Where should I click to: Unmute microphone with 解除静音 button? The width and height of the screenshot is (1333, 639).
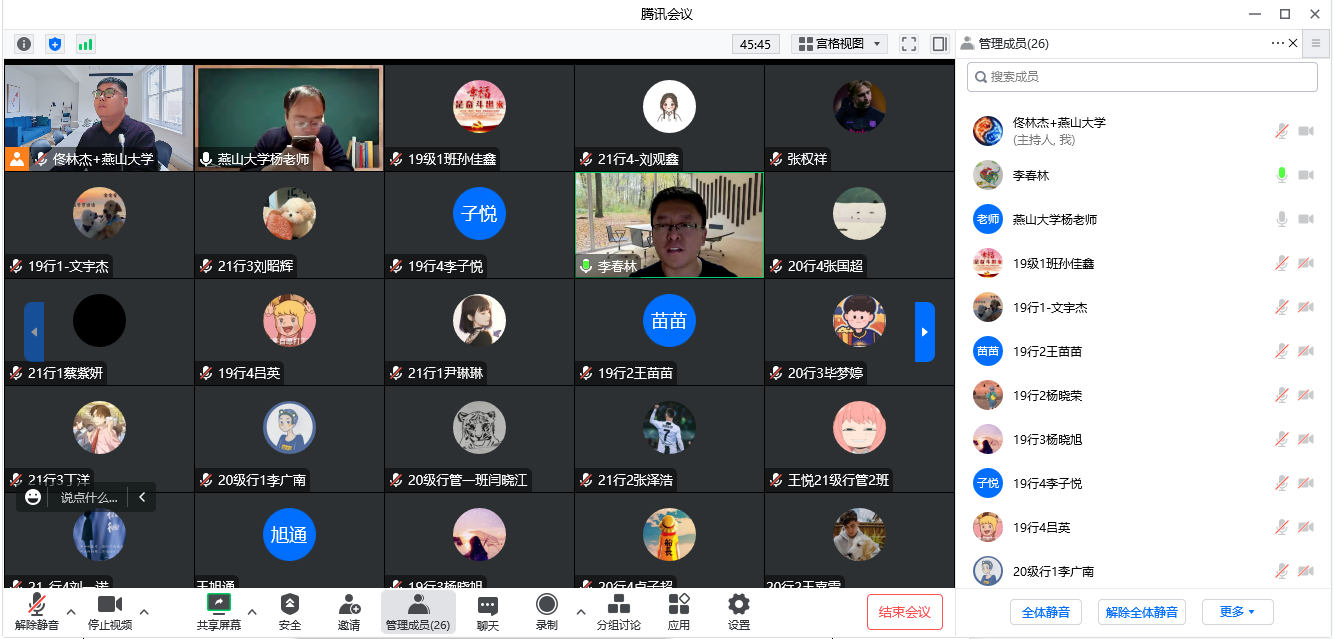(x=37, y=611)
